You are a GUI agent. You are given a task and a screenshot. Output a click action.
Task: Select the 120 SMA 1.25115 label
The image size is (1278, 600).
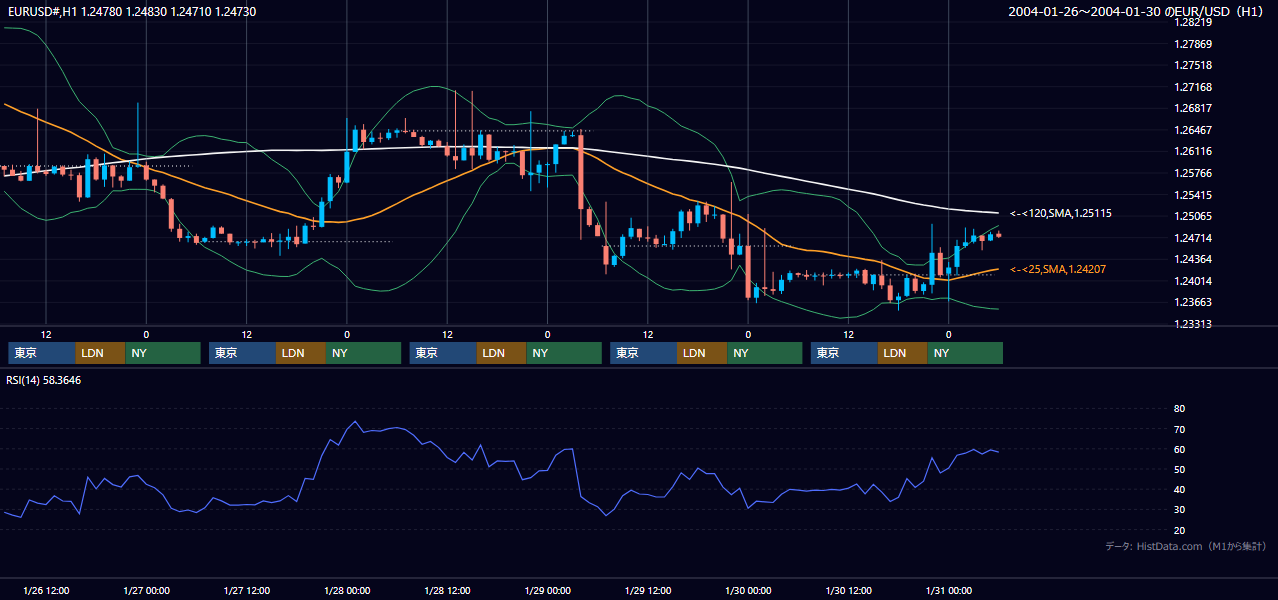(1061, 213)
